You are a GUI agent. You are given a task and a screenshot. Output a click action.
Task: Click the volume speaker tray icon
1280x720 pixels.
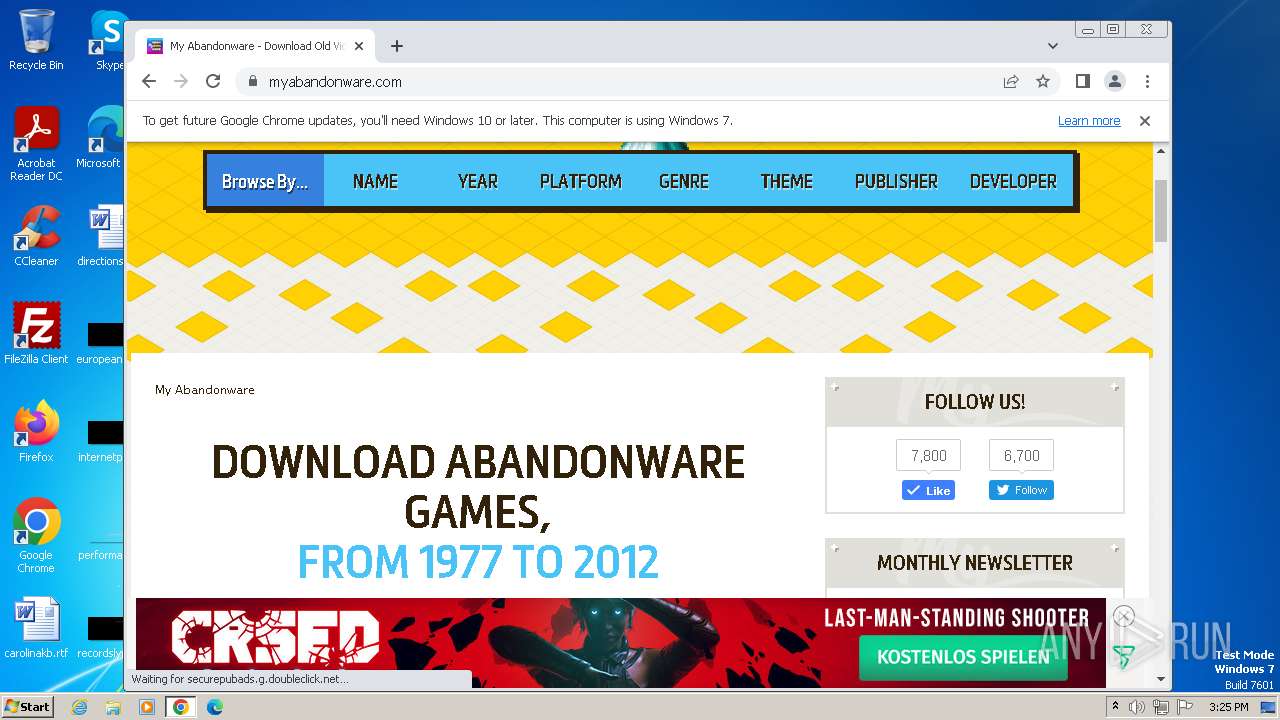[1137, 707]
